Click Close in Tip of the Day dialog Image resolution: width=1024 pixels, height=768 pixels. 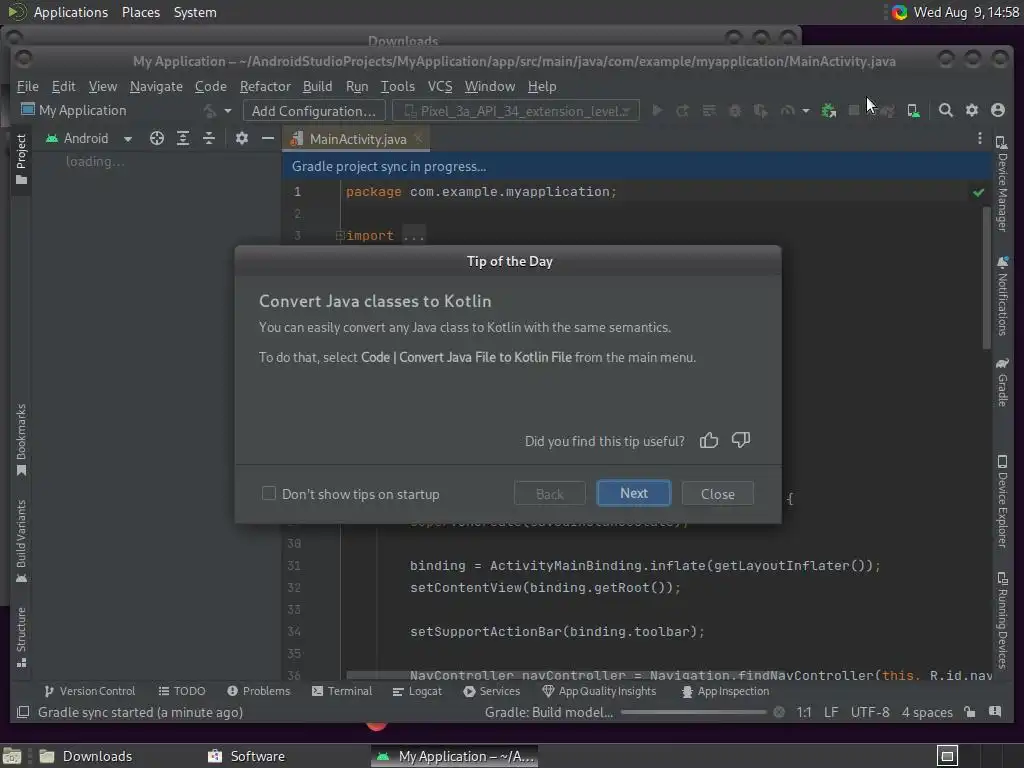[718, 494]
